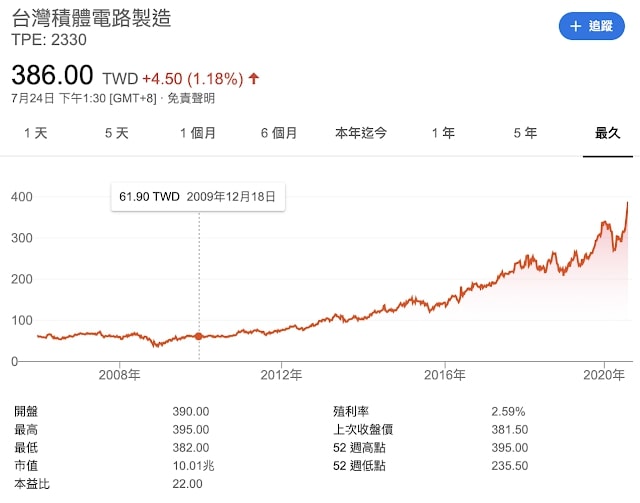Click the 最低 label

pos(26,447)
